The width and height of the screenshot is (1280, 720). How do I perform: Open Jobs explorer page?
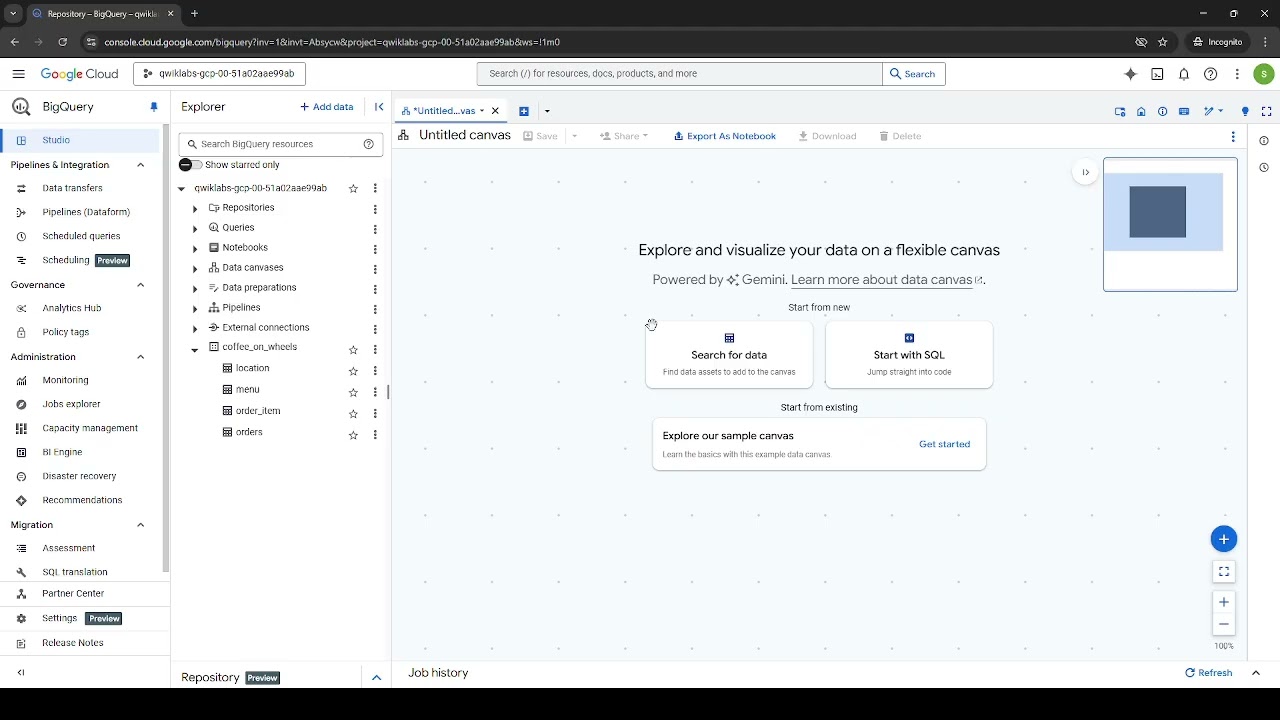pos(71,404)
